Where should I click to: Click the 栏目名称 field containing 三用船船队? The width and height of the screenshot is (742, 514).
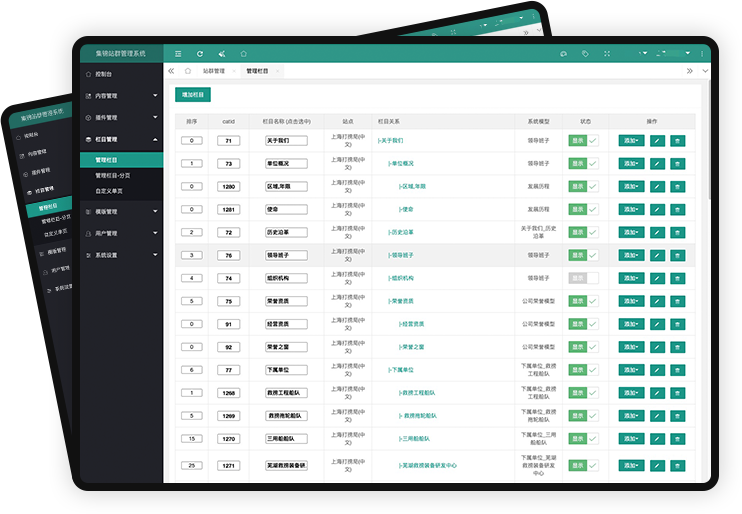tap(285, 438)
